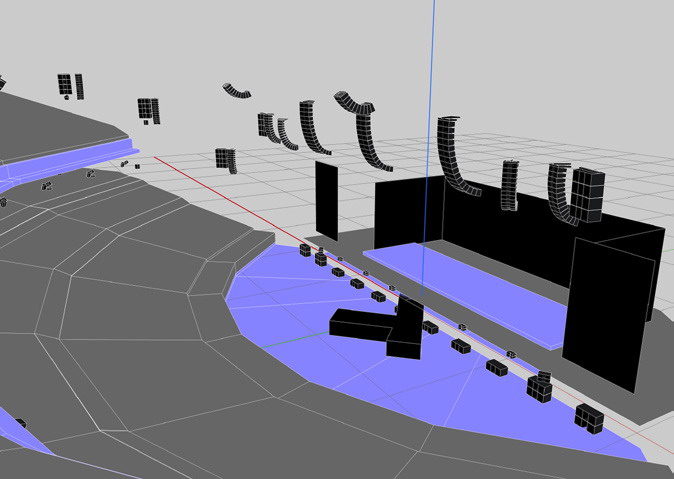Select the speaker cluster in the top-left corner
This screenshot has height=479, width=674.
coord(69,86)
